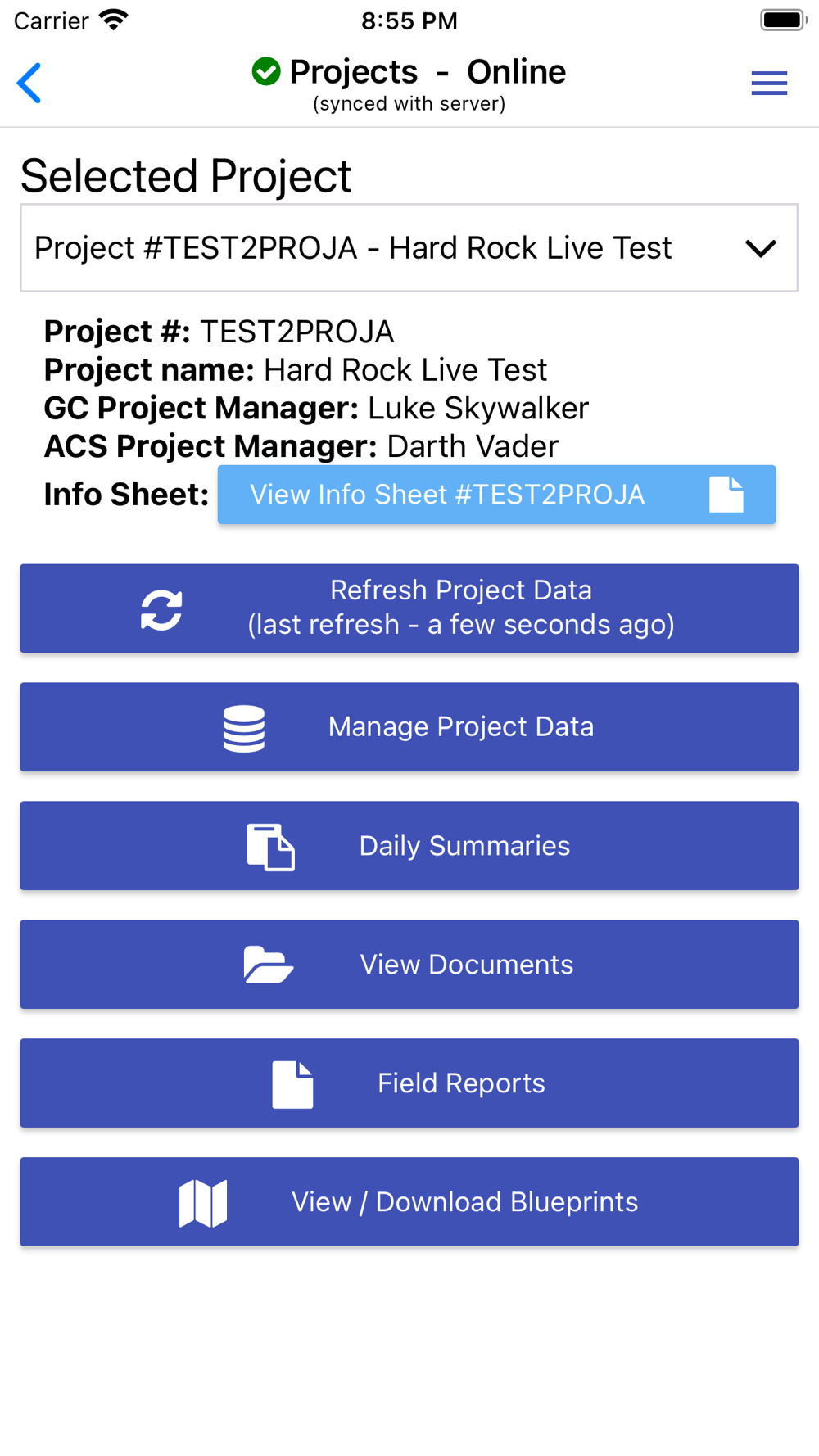The image size is (819, 1456).
Task: Select View / Download Blueprints
Action: [409, 1202]
